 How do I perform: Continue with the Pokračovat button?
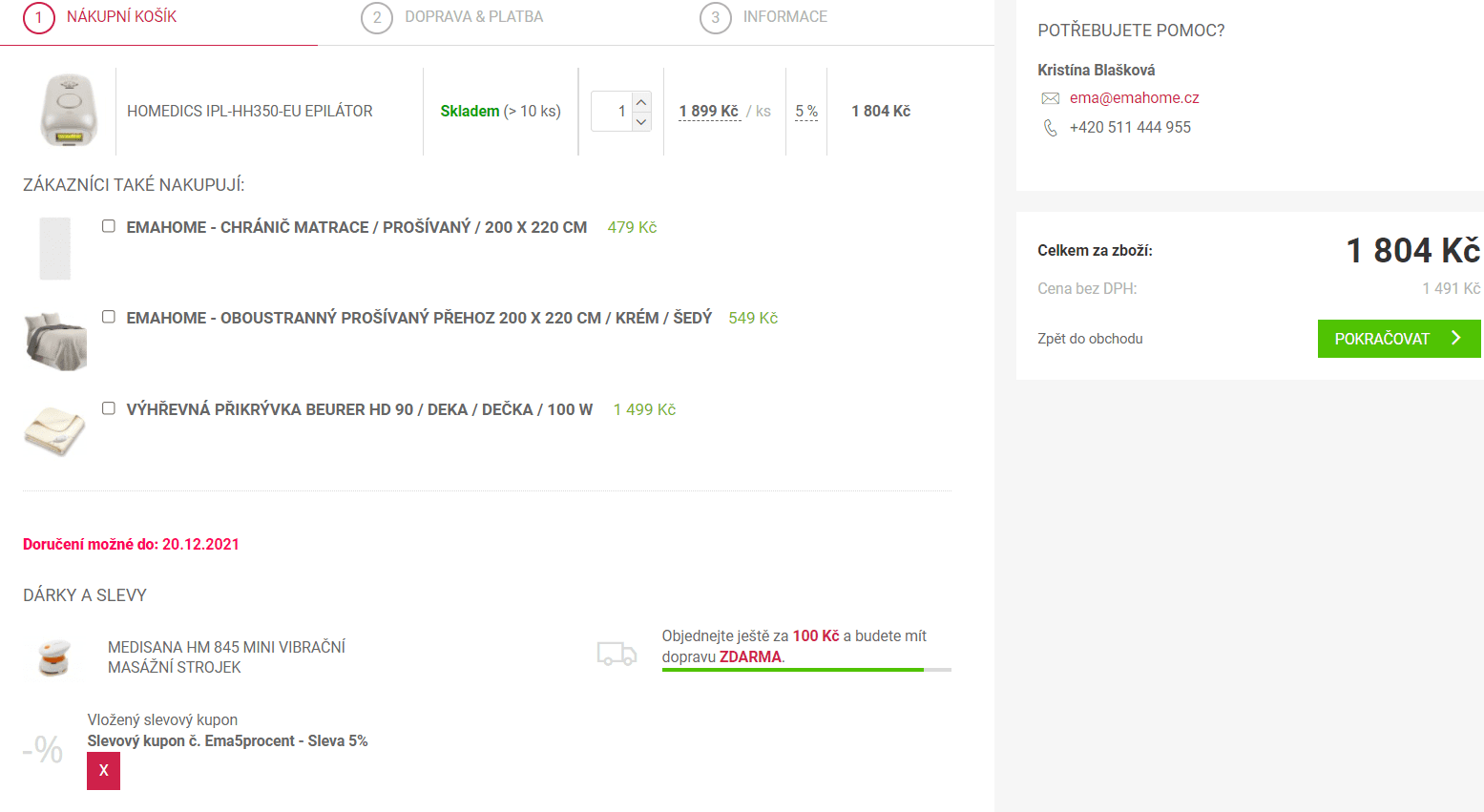click(x=1399, y=339)
